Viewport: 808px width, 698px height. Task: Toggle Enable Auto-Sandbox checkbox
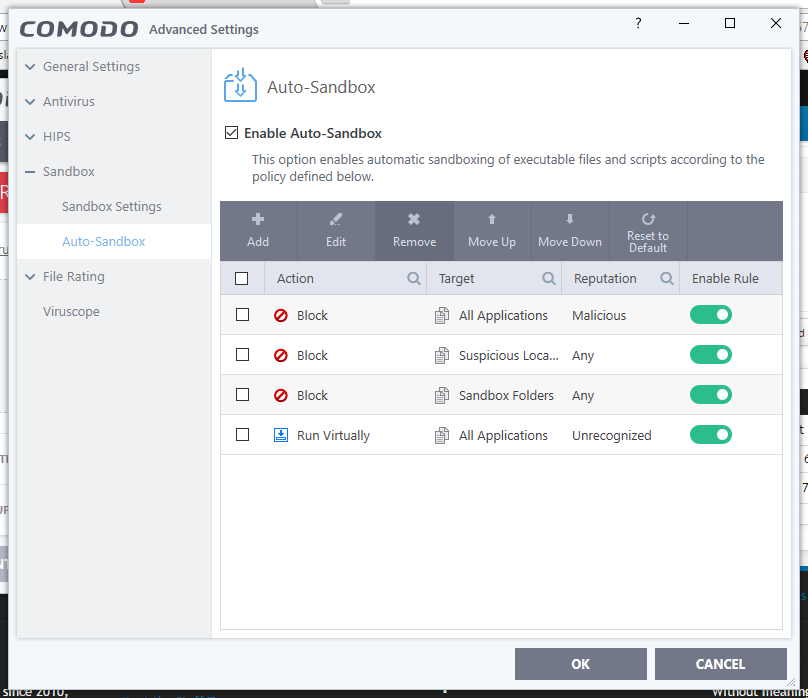point(231,133)
